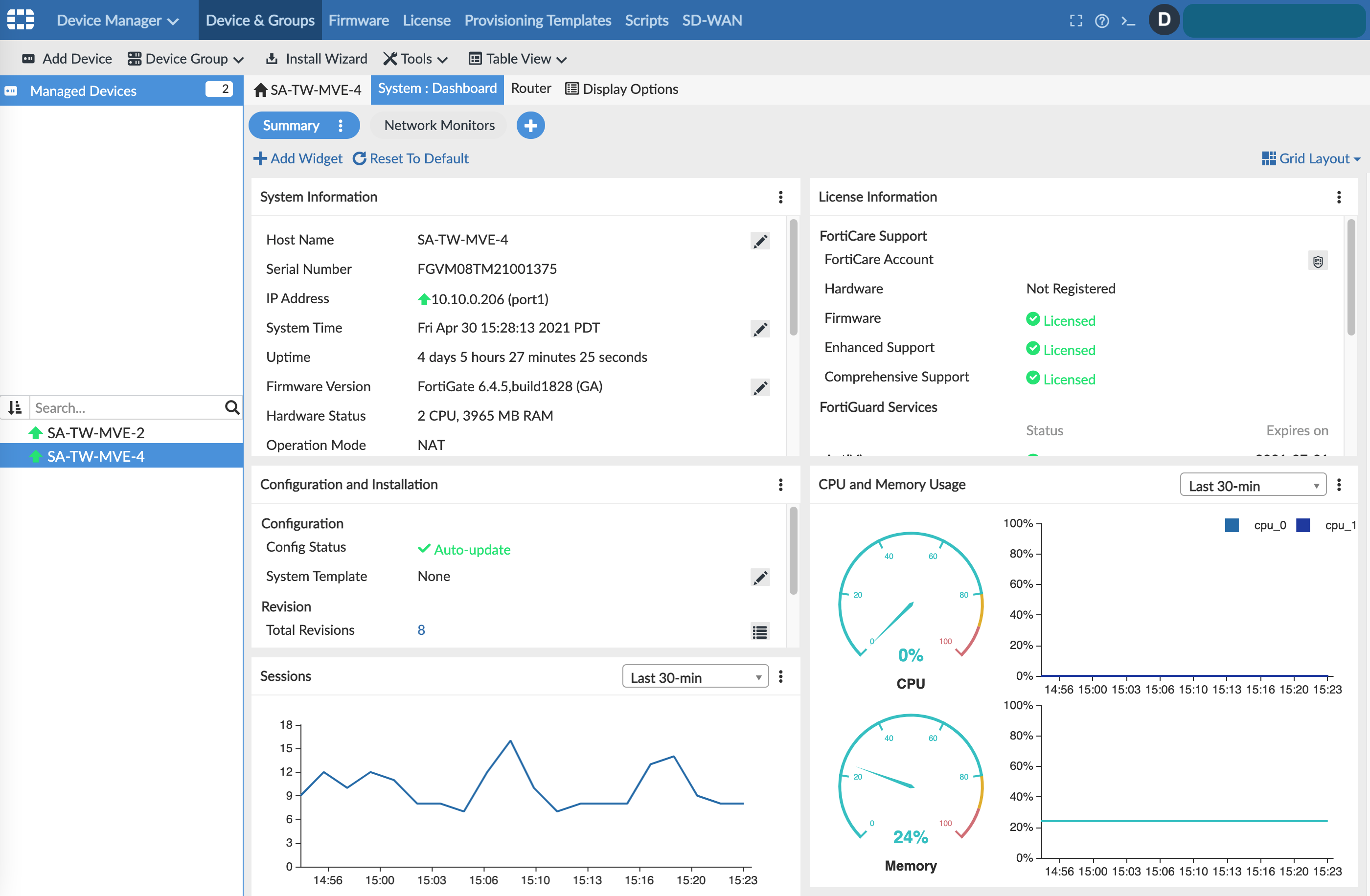Open revision list icon next to Total Revisions
The width and height of the screenshot is (1370, 896).
coord(760,631)
